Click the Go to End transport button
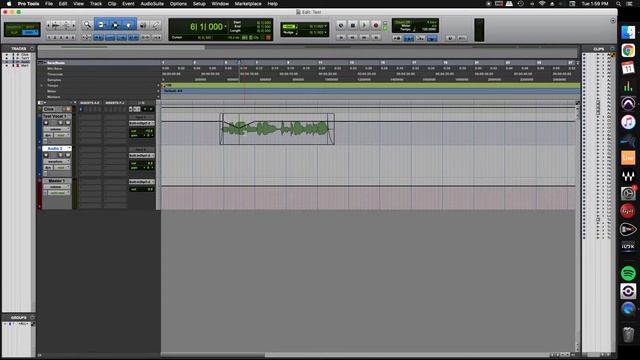 (376, 37)
